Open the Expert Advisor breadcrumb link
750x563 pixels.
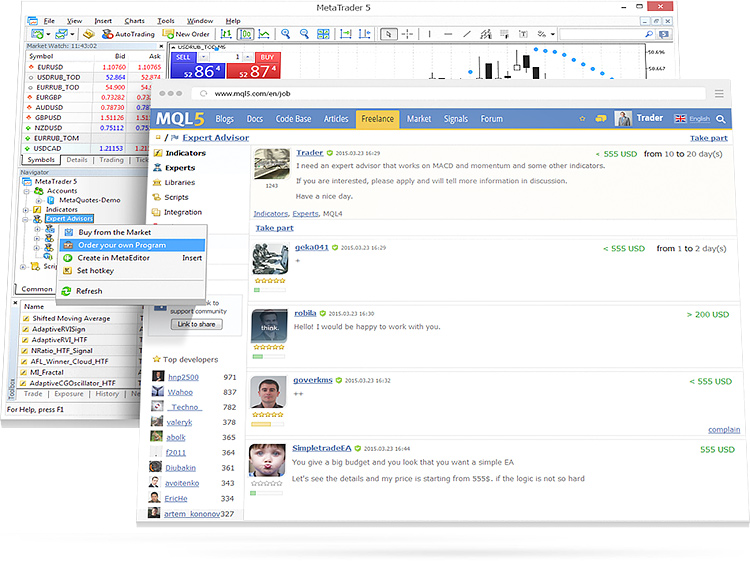(215, 138)
